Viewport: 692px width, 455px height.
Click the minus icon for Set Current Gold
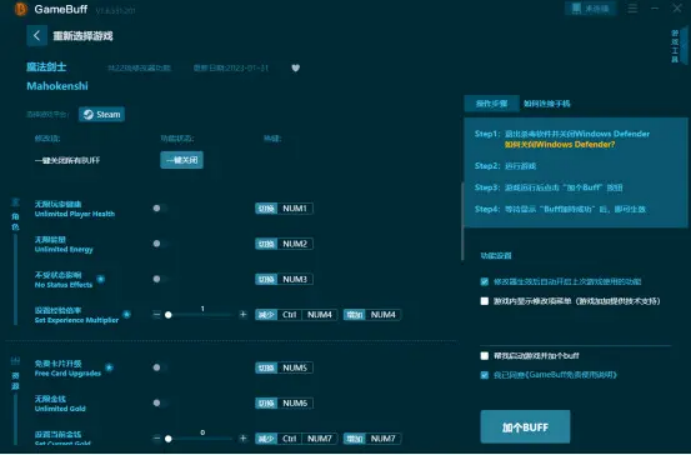[x=156, y=438]
